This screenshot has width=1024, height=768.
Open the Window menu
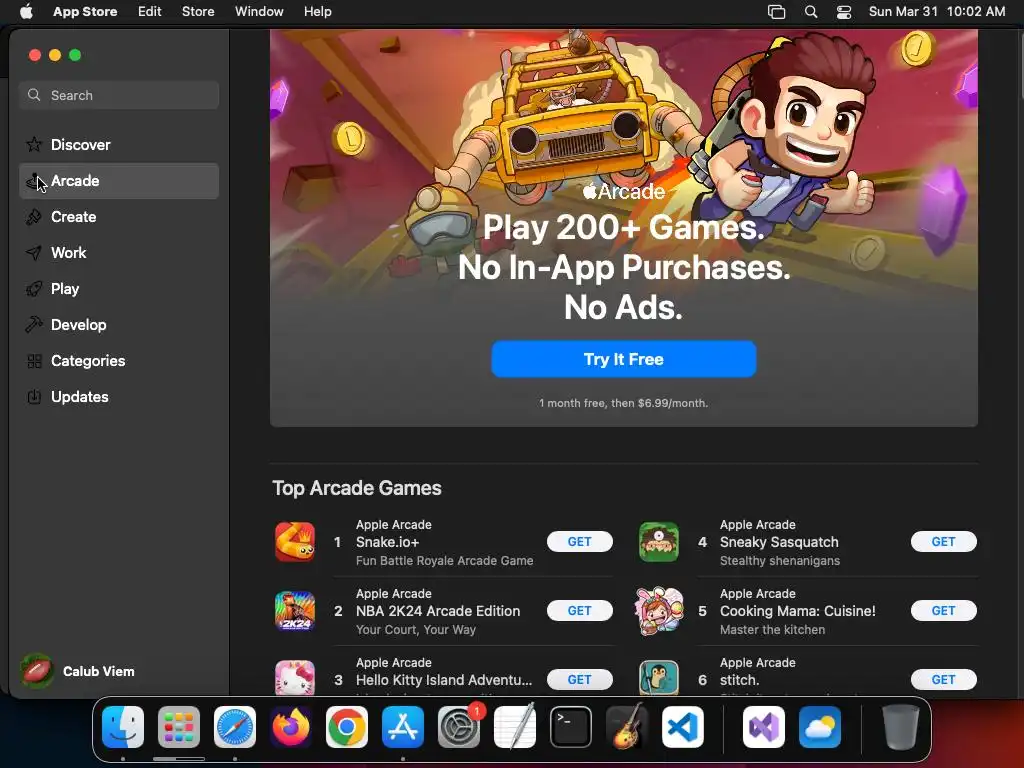point(259,12)
